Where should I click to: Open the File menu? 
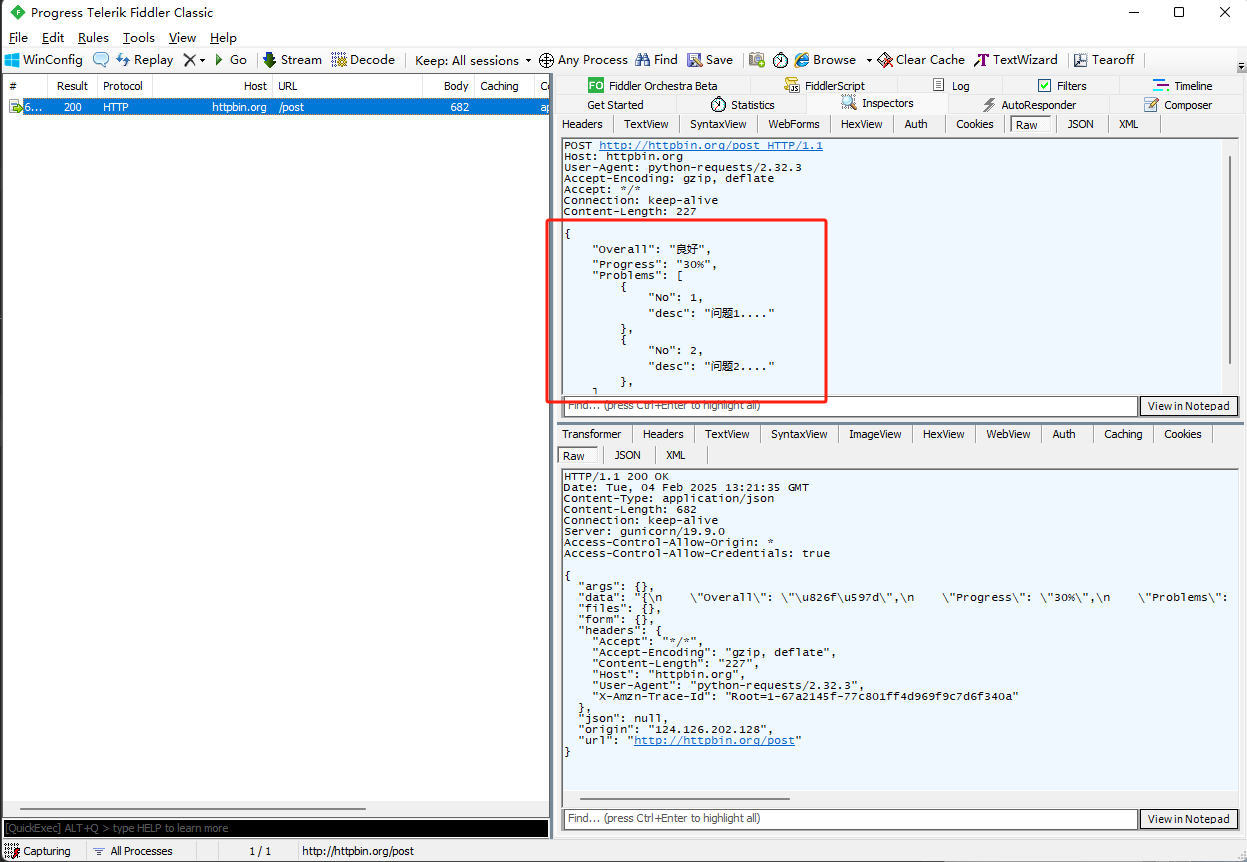(18, 37)
